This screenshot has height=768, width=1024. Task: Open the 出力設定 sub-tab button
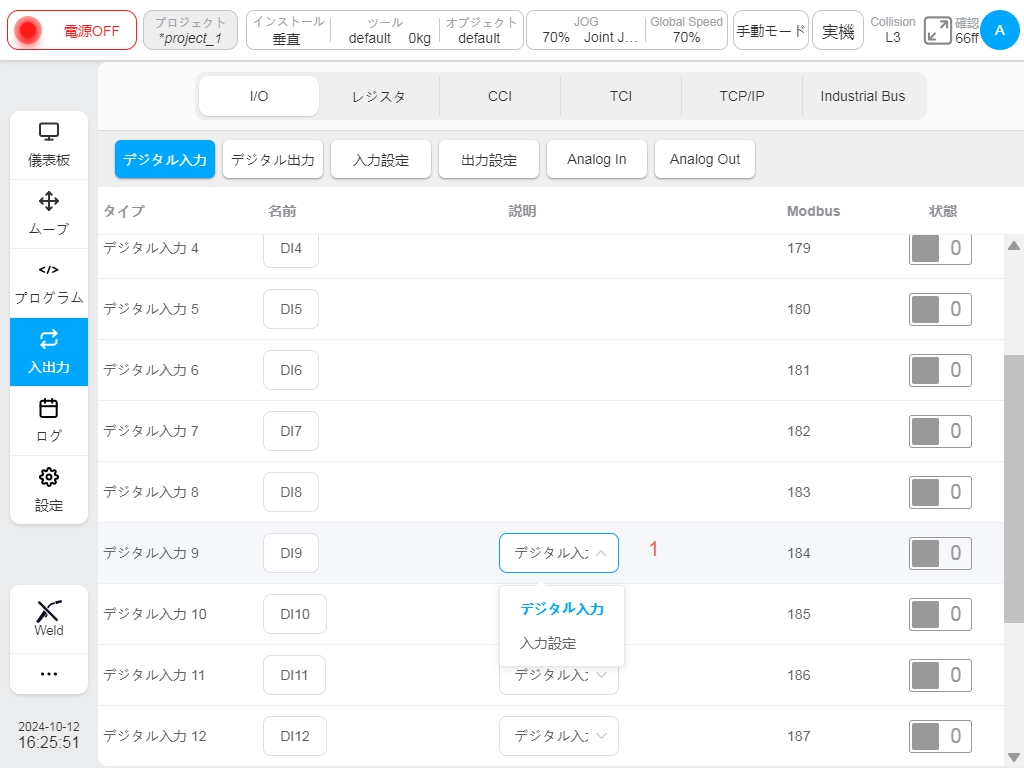click(489, 159)
